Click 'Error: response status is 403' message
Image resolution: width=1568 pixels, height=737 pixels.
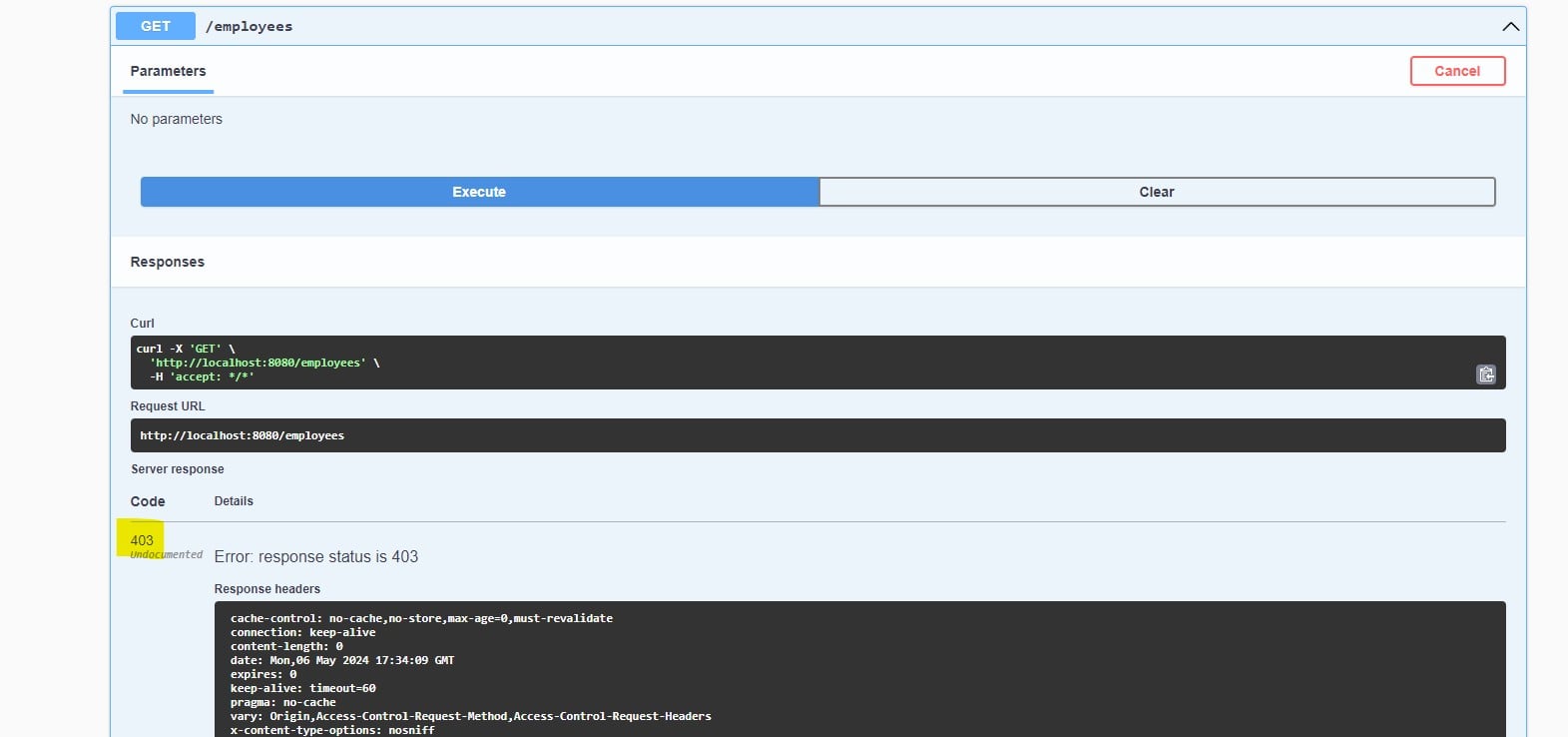(x=315, y=557)
